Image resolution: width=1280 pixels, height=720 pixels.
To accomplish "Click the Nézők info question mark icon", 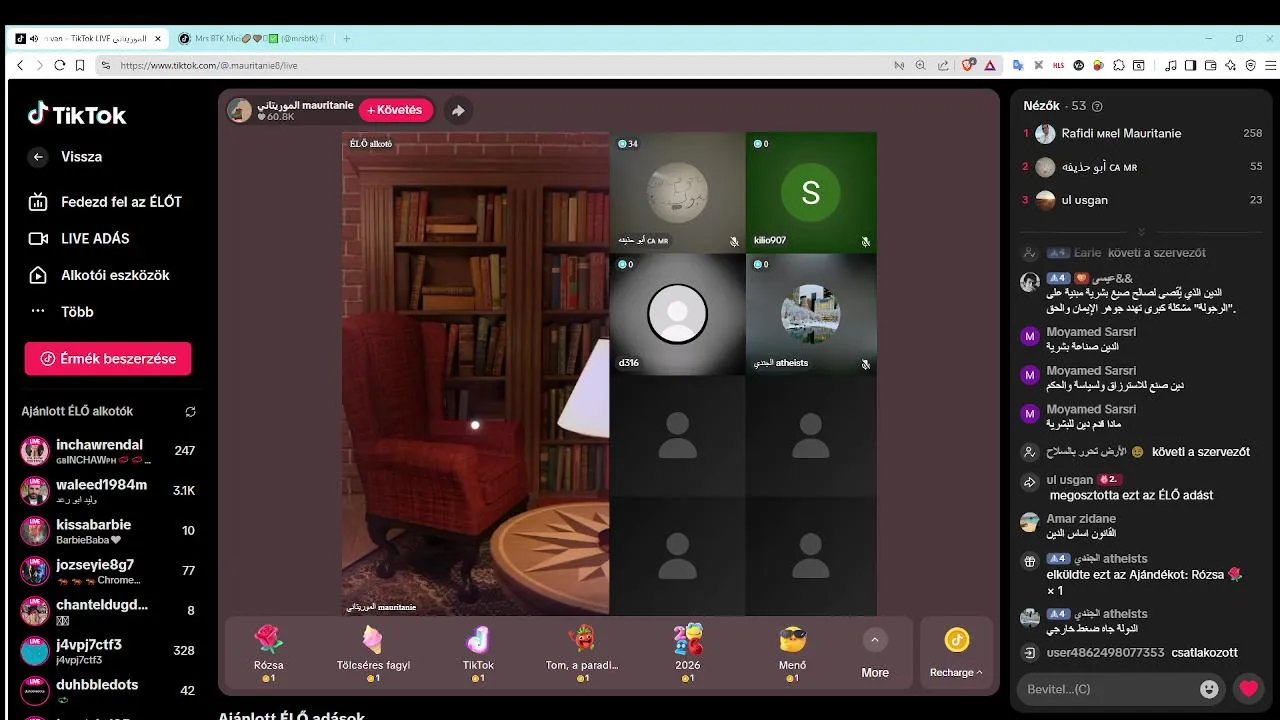I will pyautogui.click(x=1097, y=106).
